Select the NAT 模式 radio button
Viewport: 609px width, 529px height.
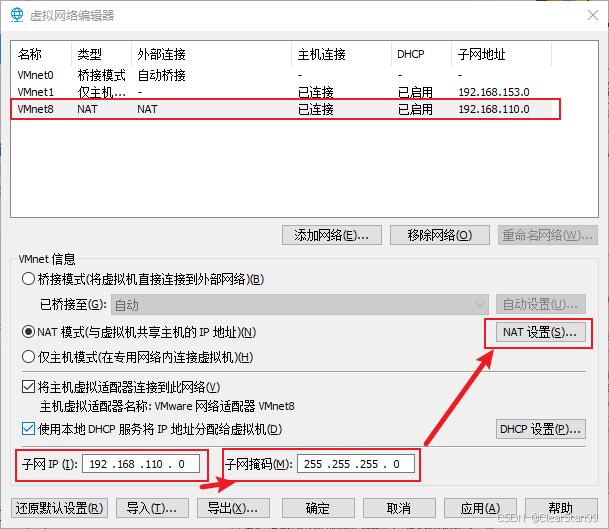(x=28, y=332)
